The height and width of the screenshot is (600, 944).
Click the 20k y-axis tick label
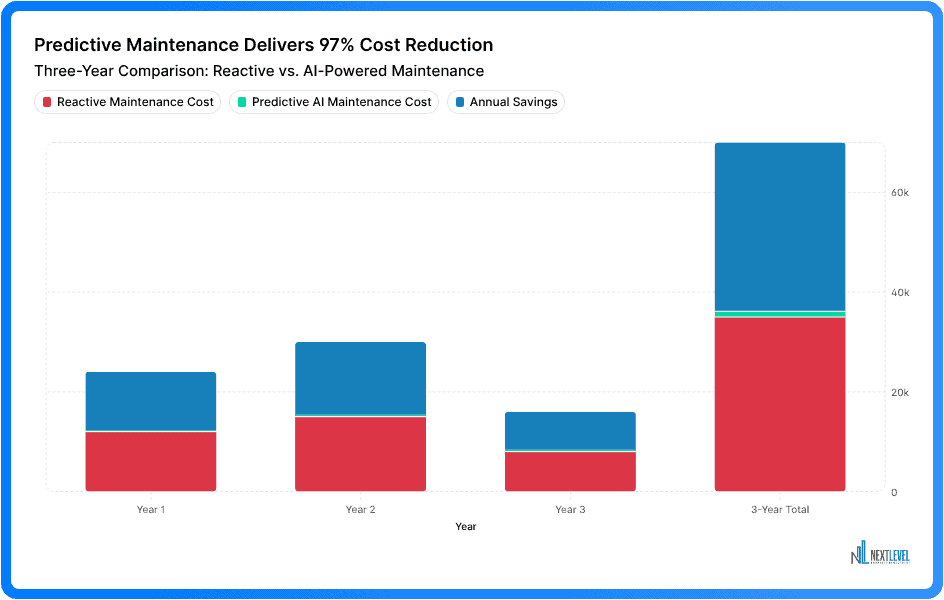[x=900, y=392]
